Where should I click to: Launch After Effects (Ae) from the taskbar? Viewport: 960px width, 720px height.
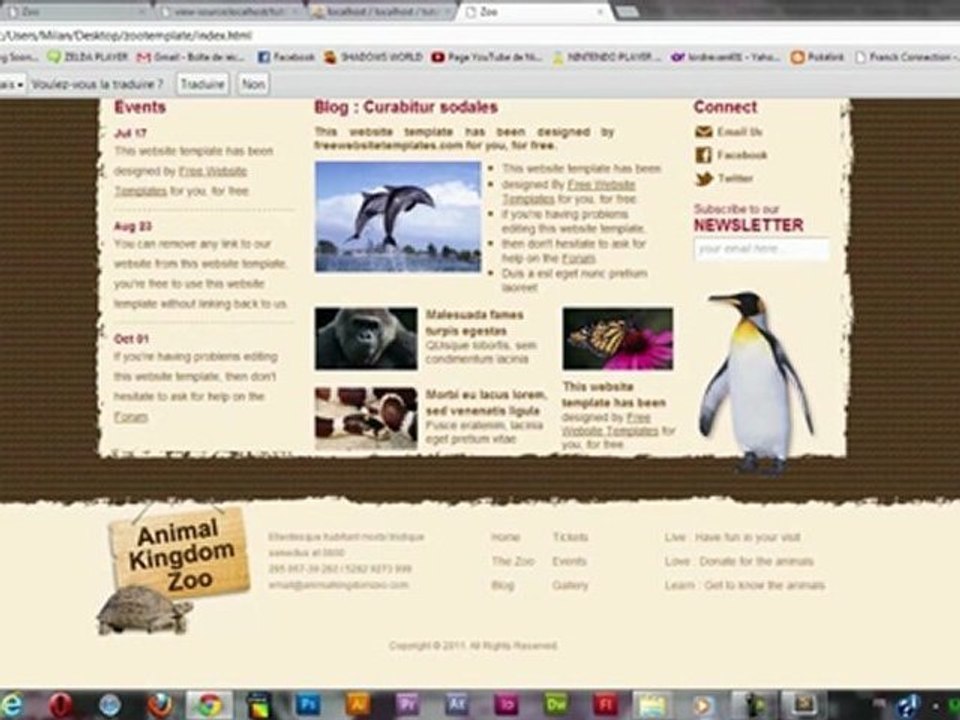pos(457,705)
